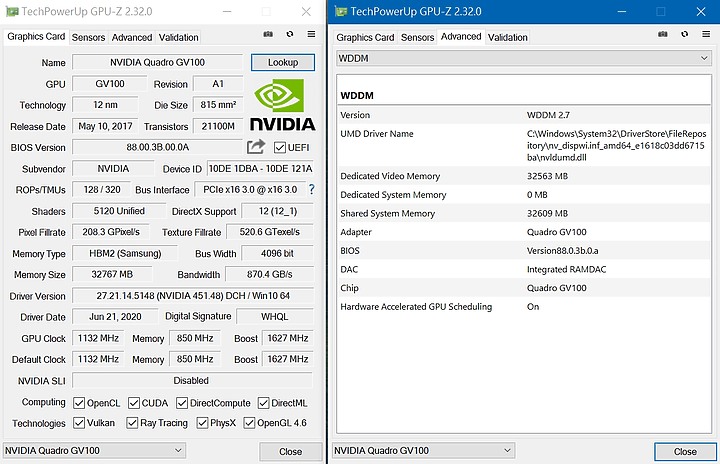
Task: Click the Digital Signature WHQL field
Action: tap(275, 317)
